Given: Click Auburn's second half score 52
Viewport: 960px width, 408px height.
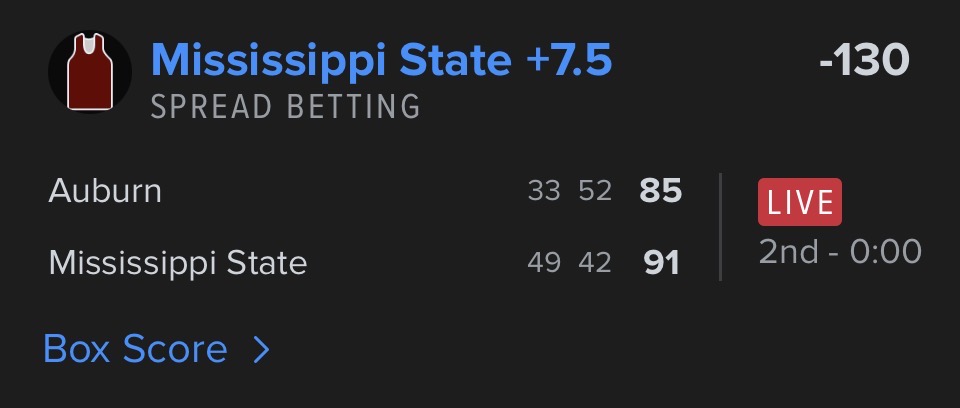Looking at the screenshot, I should tap(595, 191).
